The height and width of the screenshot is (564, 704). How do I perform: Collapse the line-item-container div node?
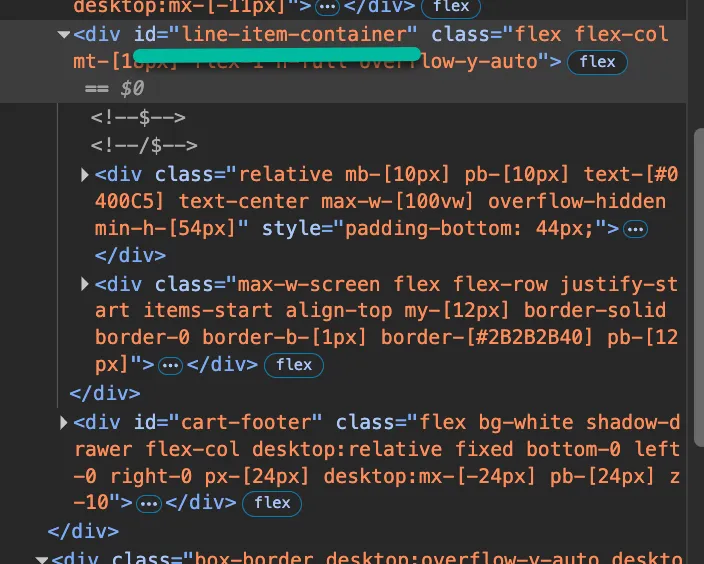[65, 35]
